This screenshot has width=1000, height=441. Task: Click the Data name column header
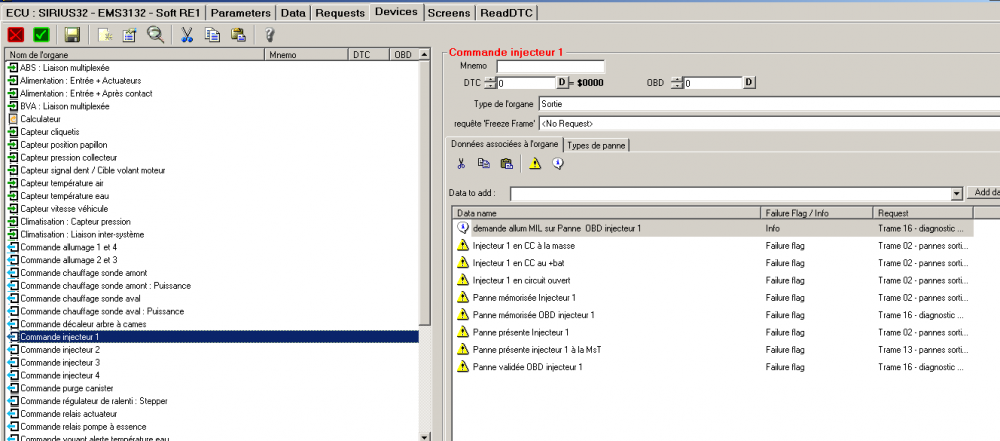(607, 213)
